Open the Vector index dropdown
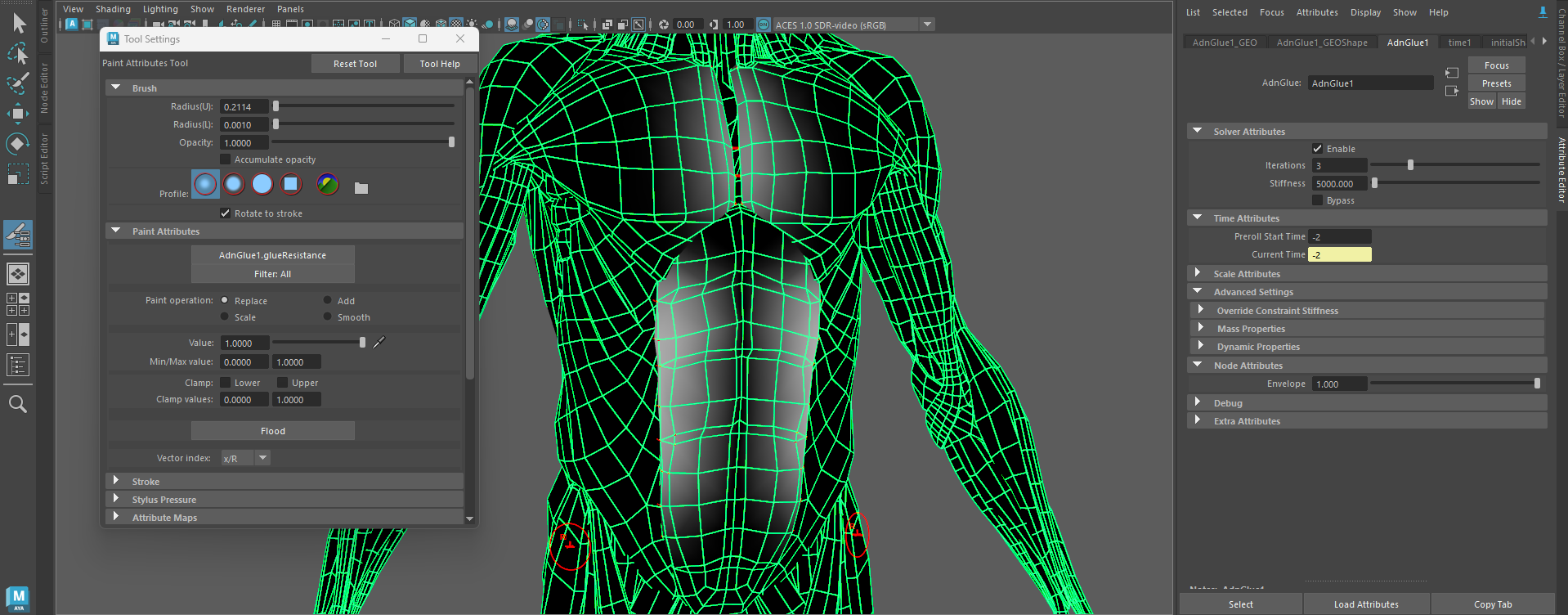This screenshot has height=615, width=1568. tap(262, 458)
